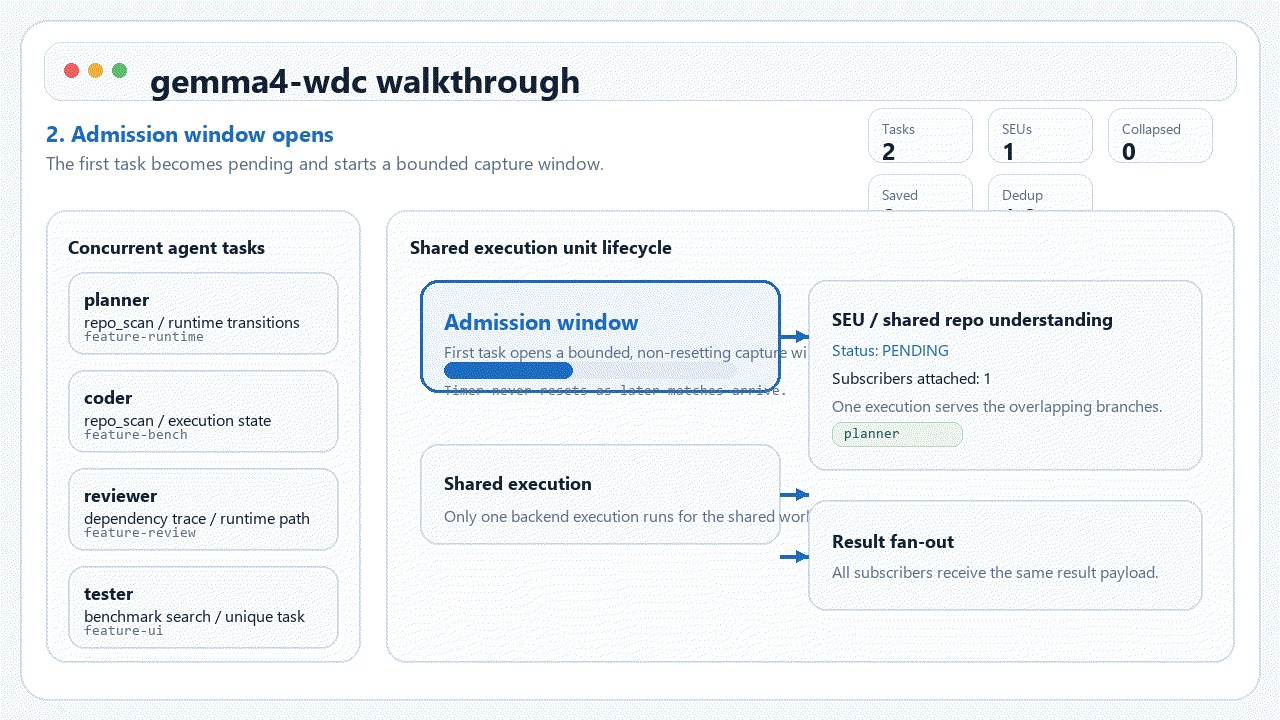Switch to the tester task card

point(203,607)
